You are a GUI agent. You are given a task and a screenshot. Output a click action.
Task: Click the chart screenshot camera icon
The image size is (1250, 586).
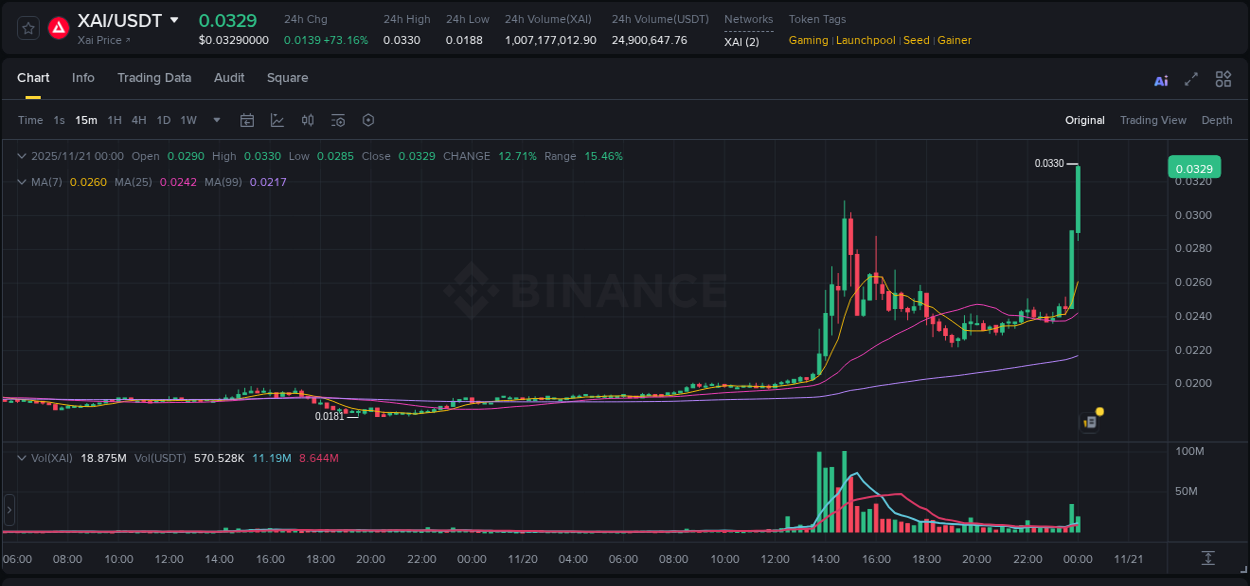coord(1089,422)
